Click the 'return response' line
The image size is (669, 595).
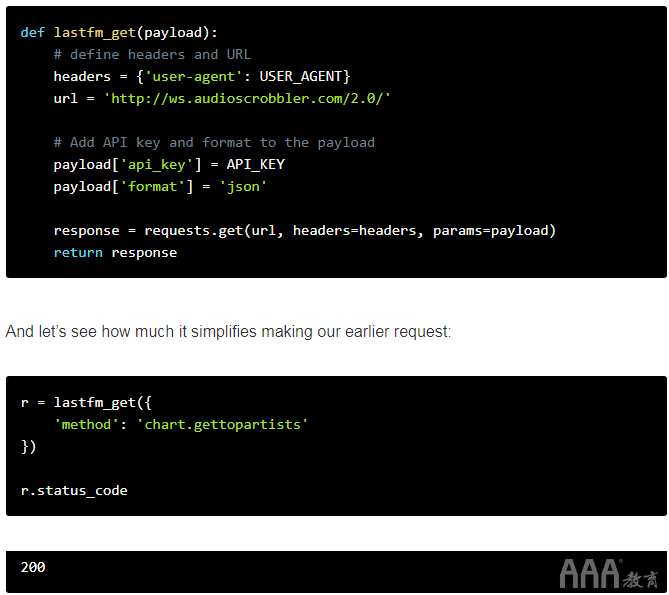pos(115,253)
